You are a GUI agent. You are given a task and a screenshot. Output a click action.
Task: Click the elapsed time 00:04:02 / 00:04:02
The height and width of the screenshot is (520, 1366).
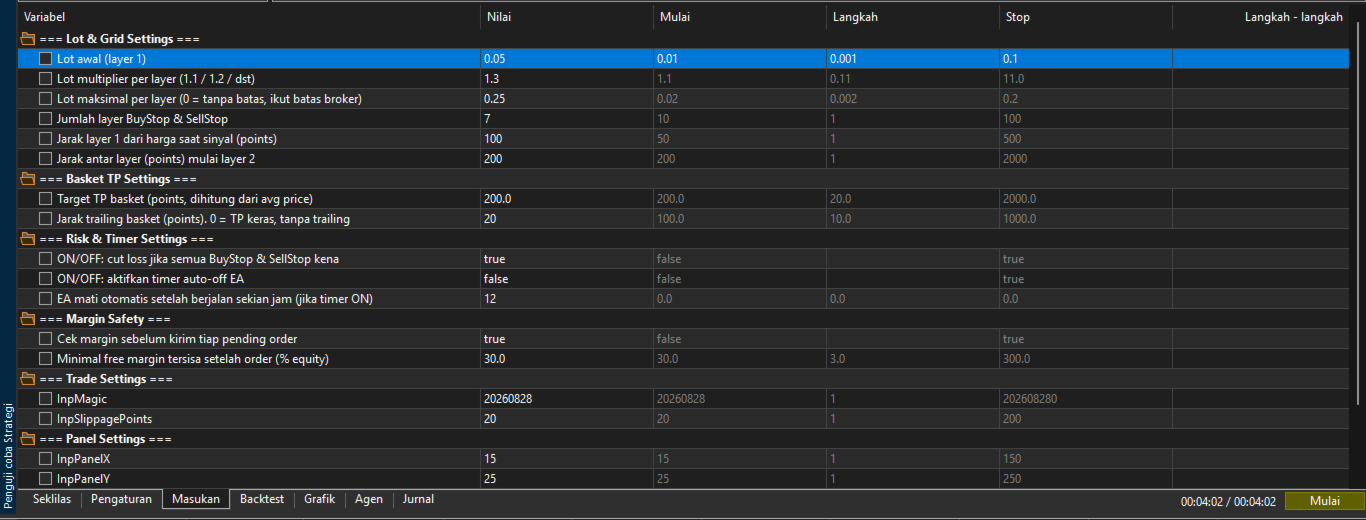pyautogui.click(x=1227, y=501)
